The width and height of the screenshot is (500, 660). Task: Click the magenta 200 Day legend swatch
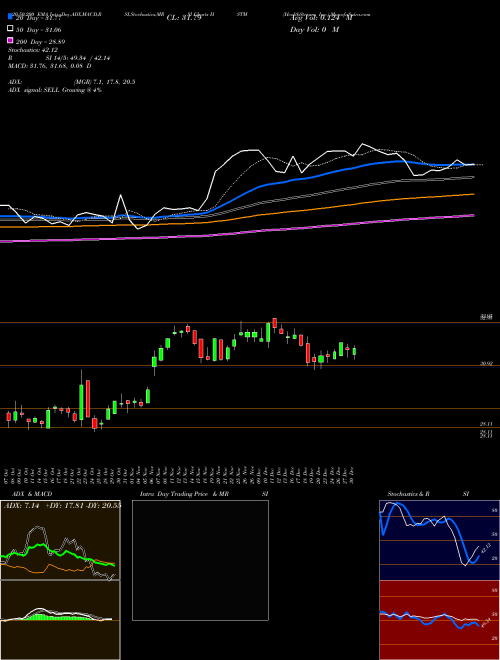coord(10,40)
